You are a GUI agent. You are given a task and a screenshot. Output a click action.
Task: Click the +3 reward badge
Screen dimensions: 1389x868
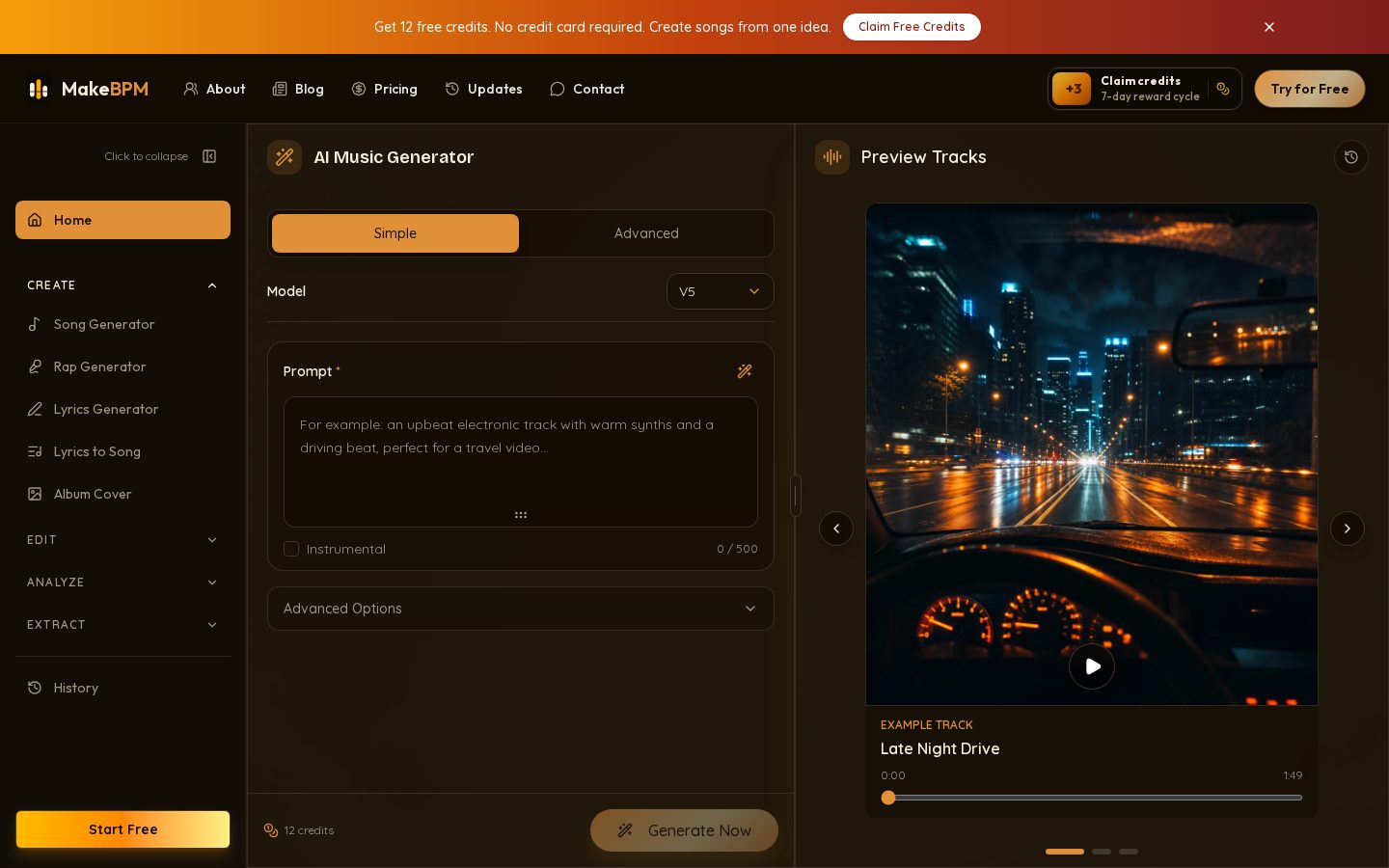[x=1072, y=89]
